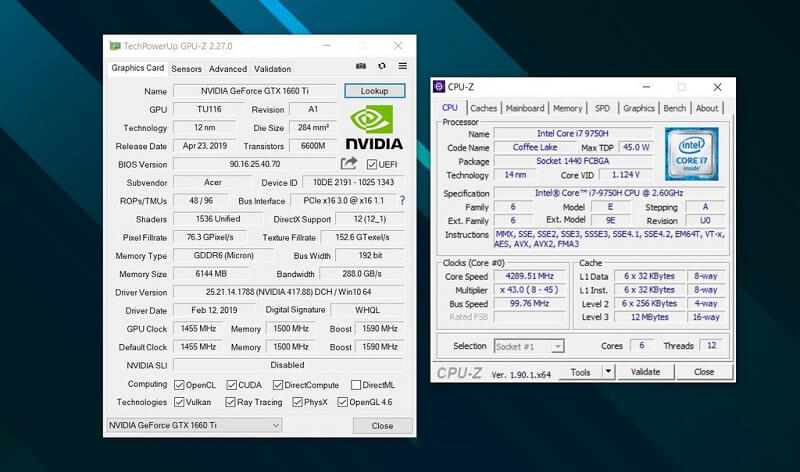Switch to the Graphics Card tab
Viewport: 800px width, 472px height.
(x=138, y=68)
